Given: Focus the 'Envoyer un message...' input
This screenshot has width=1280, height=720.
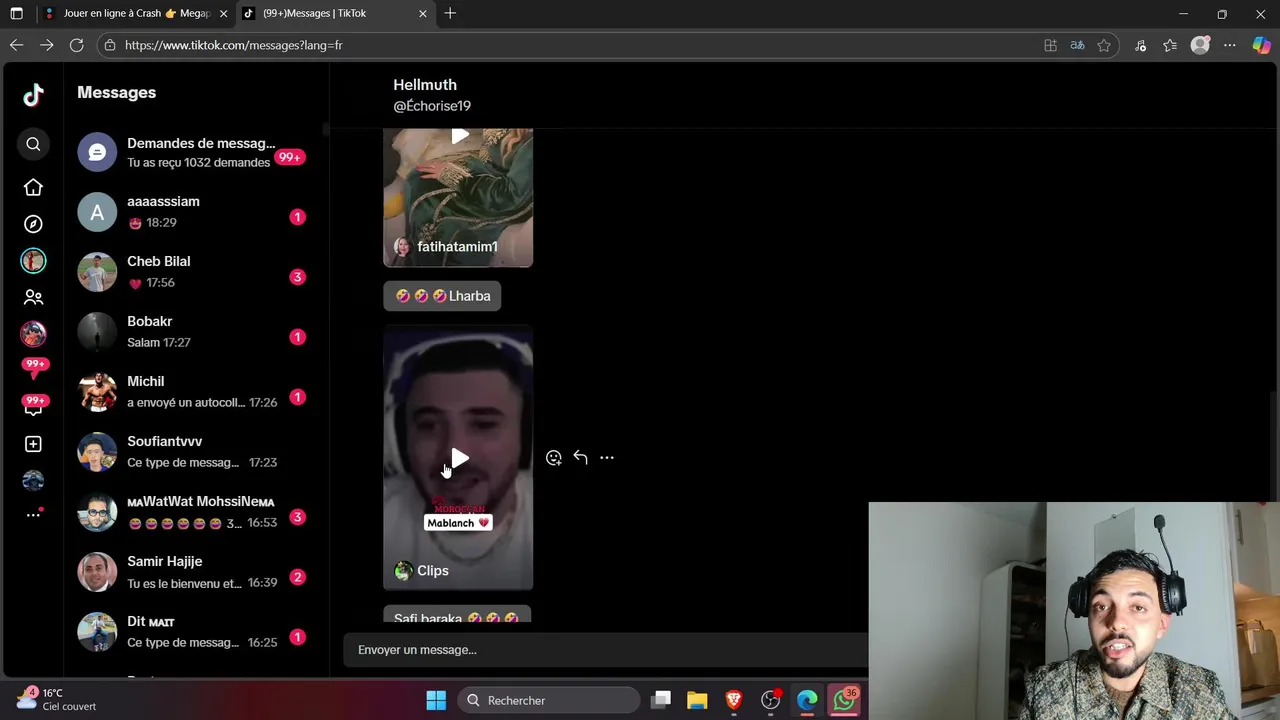Looking at the screenshot, I should pos(606,650).
